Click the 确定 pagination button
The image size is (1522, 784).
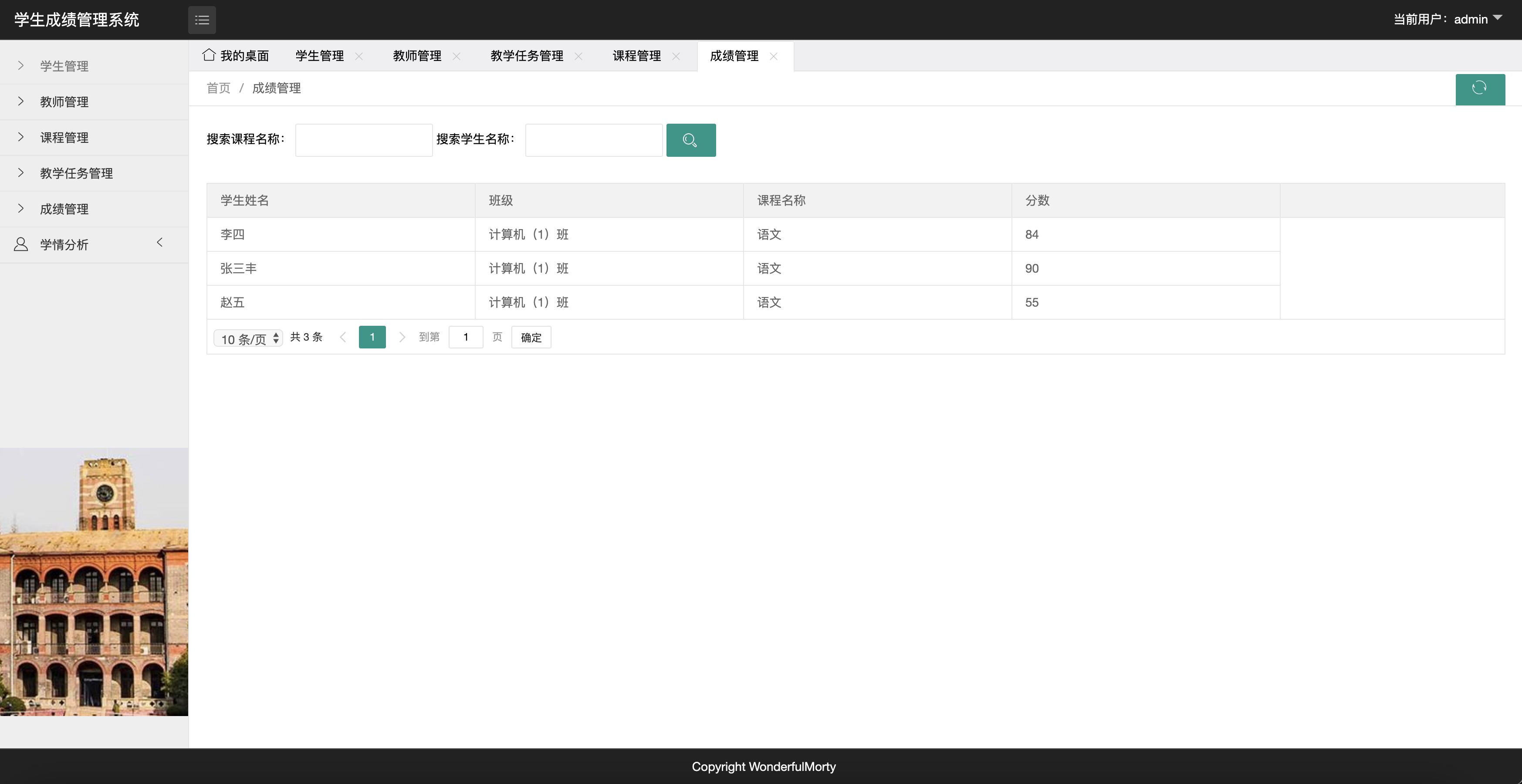click(531, 338)
